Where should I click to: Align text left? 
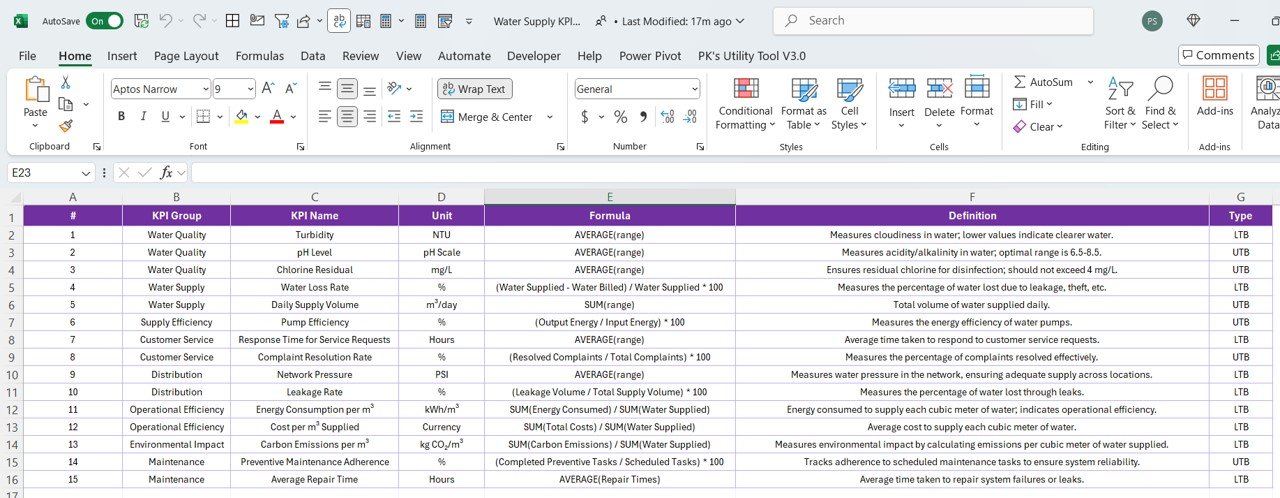pyautogui.click(x=325, y=117)
